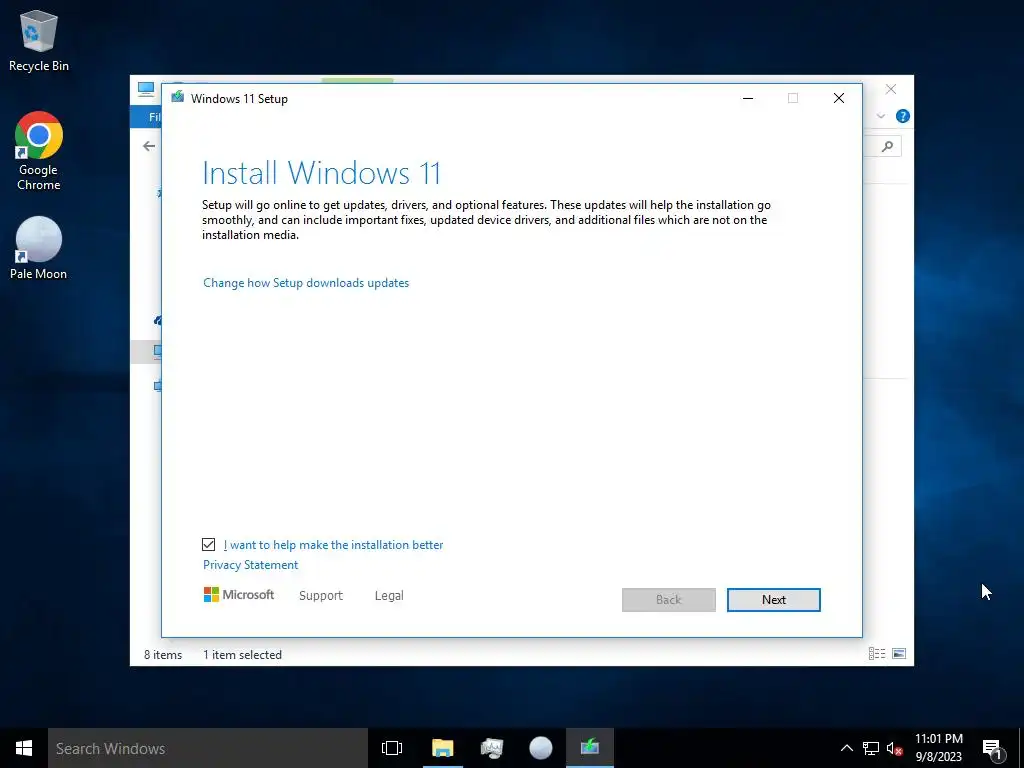Click the Microsoft logo in Setup

click(x=239, y=594)
